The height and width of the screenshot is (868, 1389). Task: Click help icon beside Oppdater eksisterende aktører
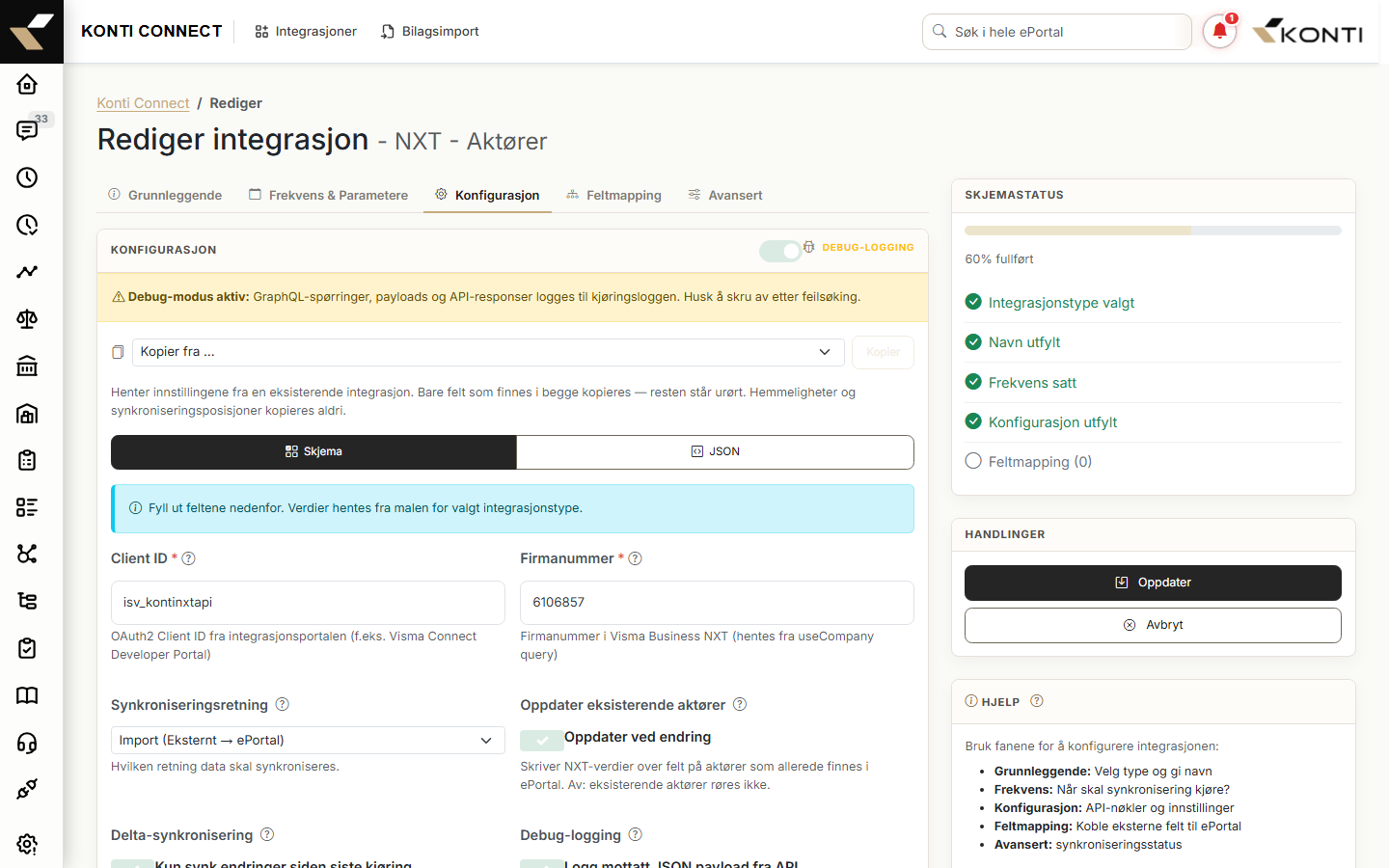(x=740, y=704)
